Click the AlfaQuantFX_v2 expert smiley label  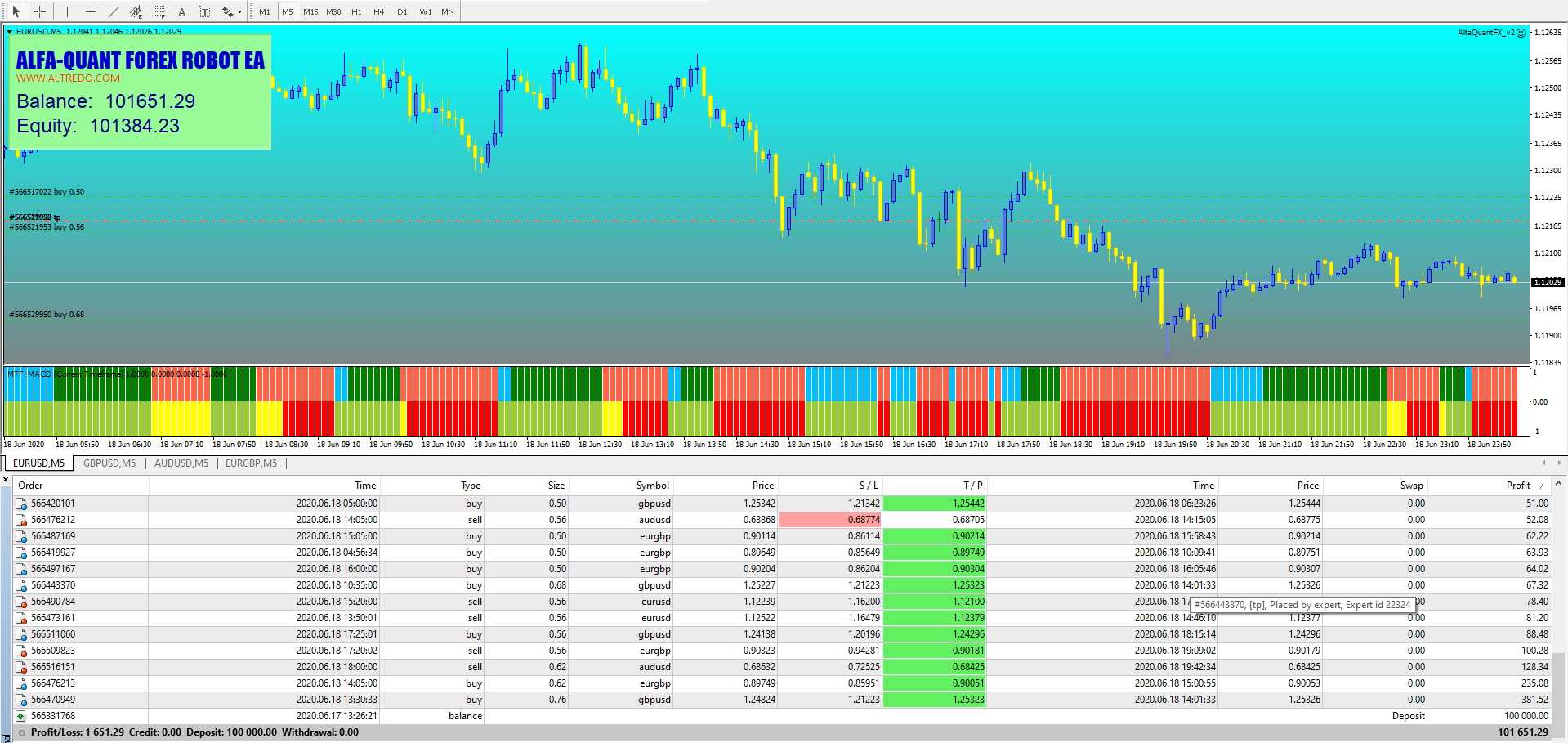[x=1491, y=33]
